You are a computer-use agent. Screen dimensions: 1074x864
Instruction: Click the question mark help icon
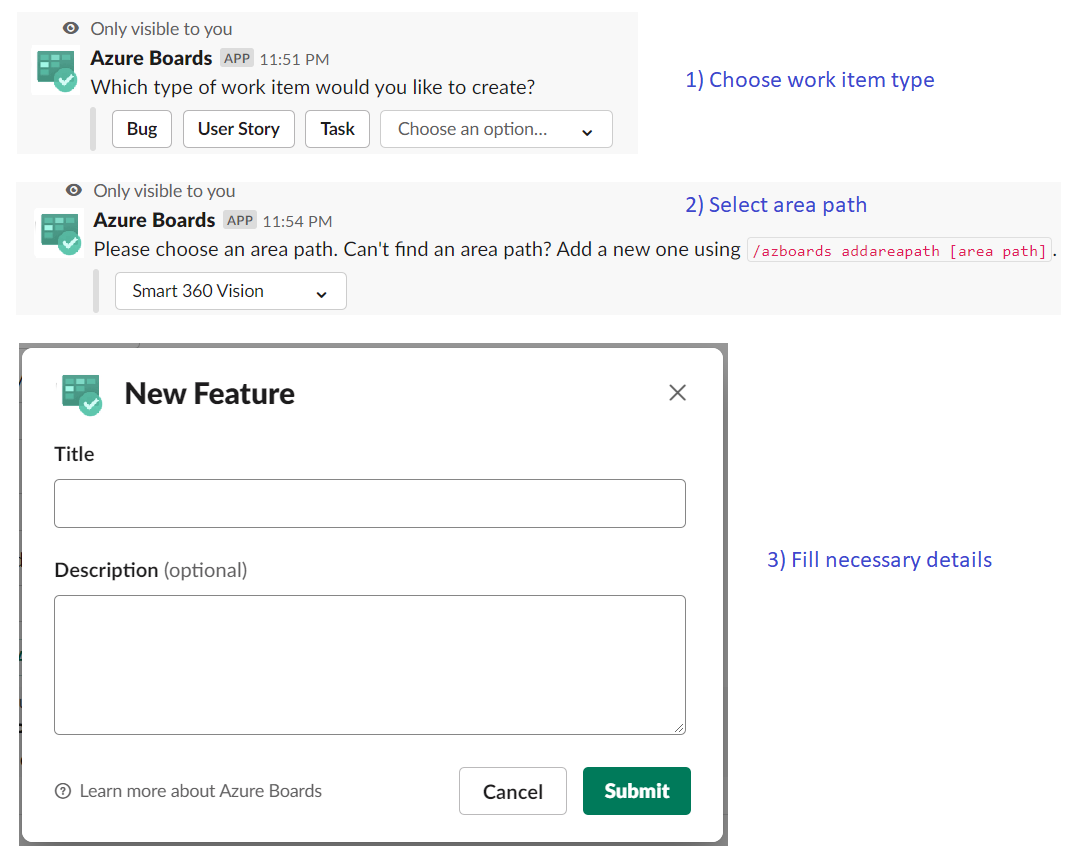tap(63, 791)
